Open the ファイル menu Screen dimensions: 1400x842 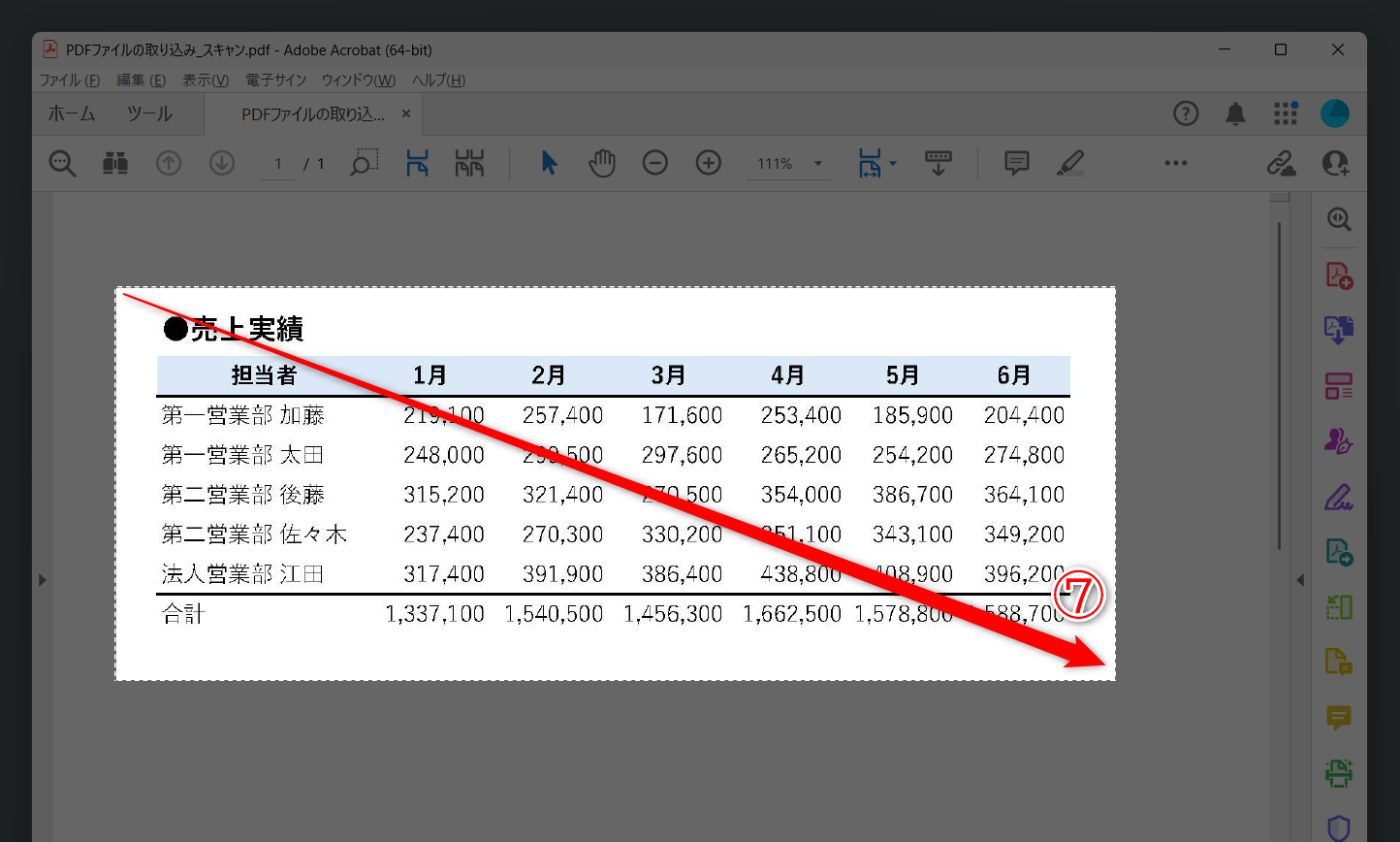click(70, 81)
